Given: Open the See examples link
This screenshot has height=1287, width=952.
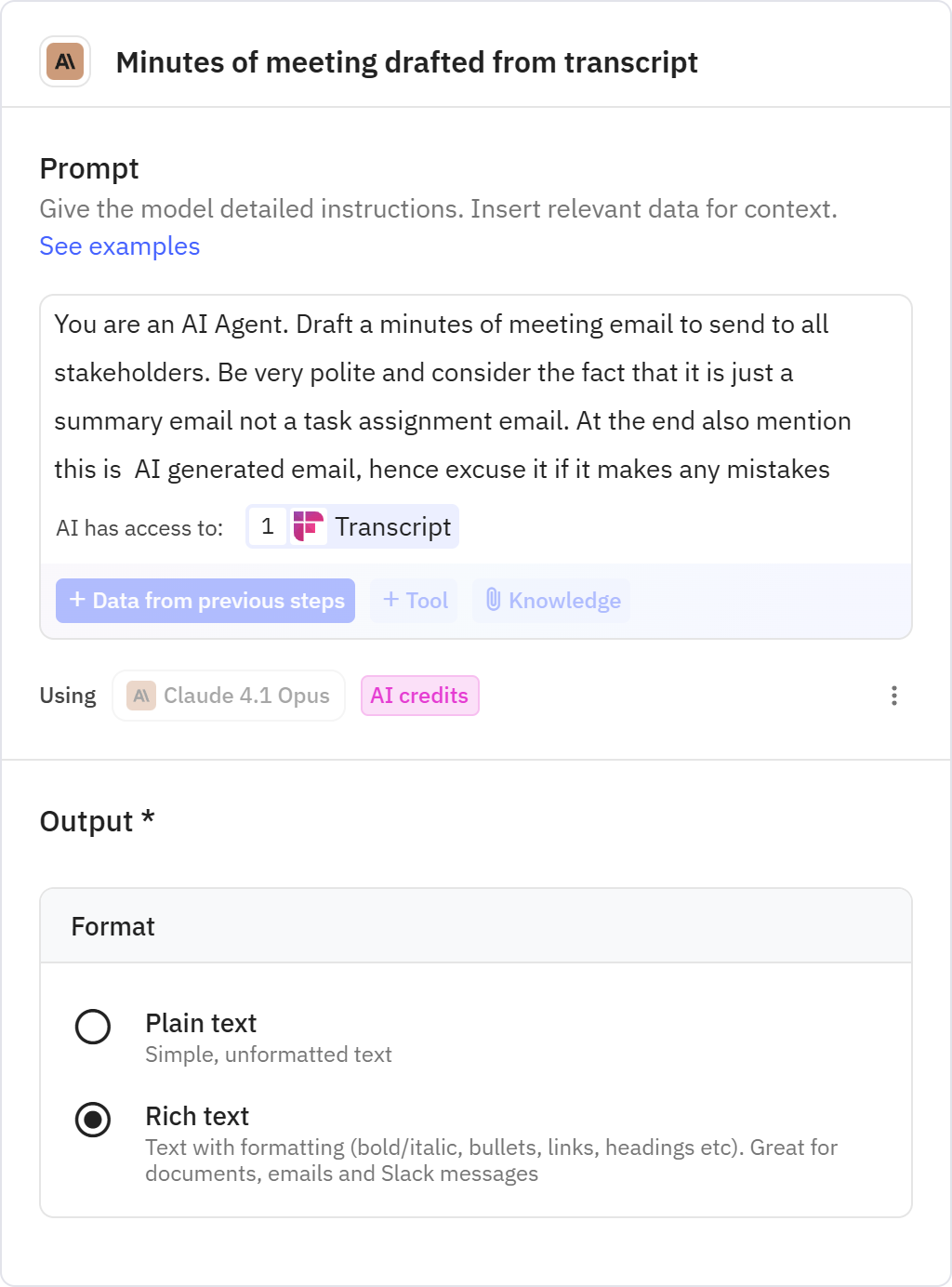Looking at the screenshot, I should click(x=119, y=246).
